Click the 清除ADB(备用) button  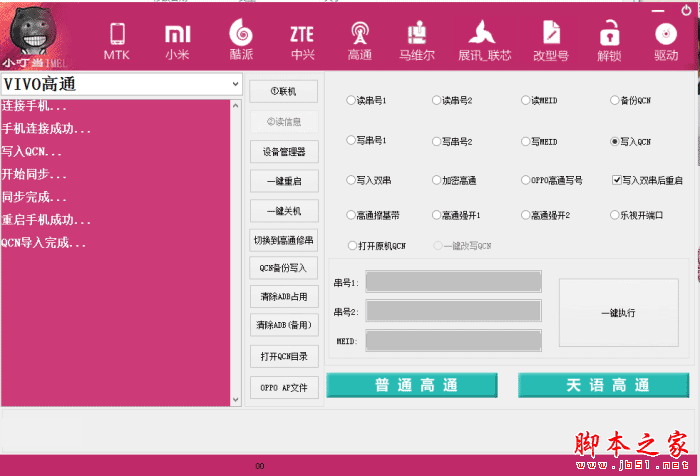[284, 325]
